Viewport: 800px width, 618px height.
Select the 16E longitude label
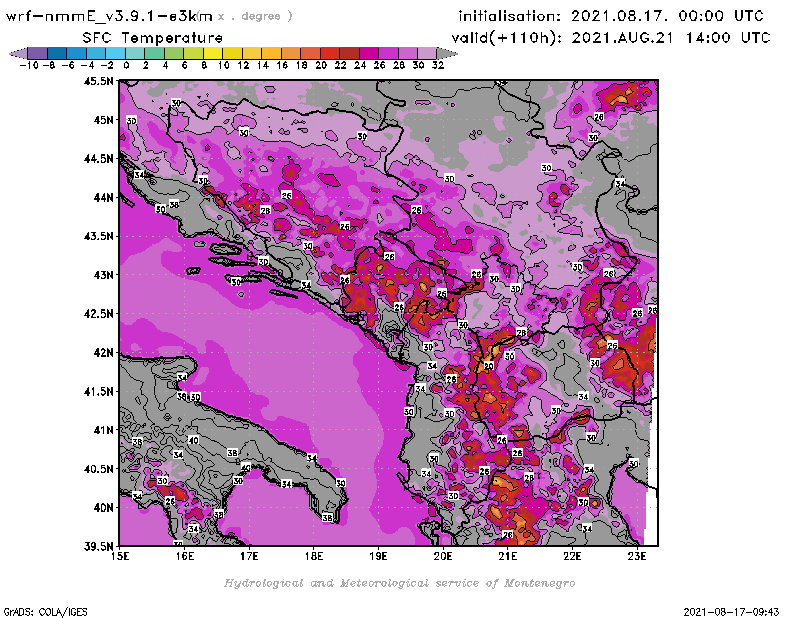point(185,556)
